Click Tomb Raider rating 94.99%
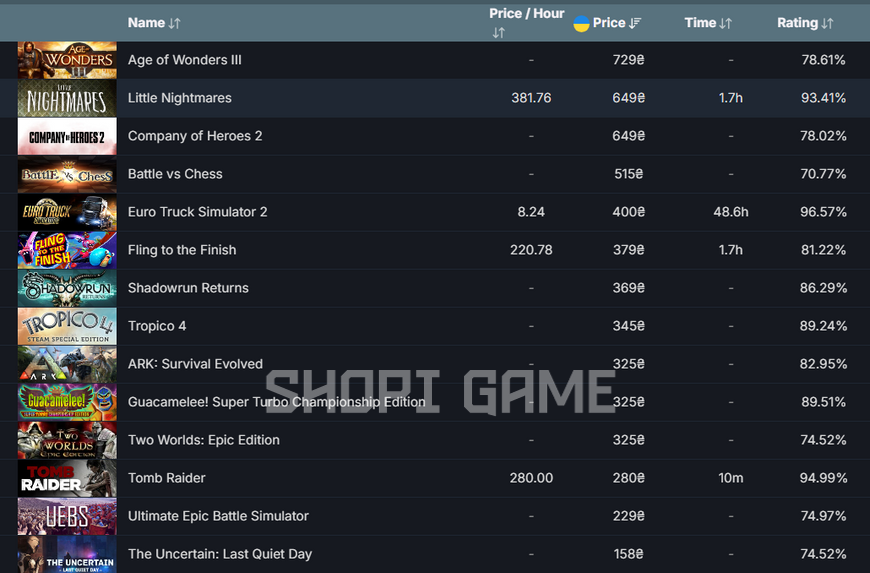 [x=823, y=478]
